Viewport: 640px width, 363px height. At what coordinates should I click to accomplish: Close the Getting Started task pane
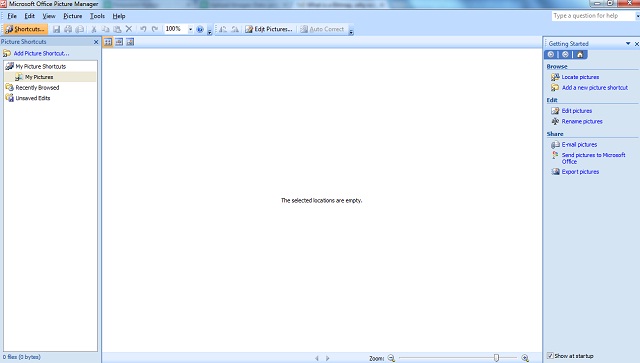tap(636, 43)
